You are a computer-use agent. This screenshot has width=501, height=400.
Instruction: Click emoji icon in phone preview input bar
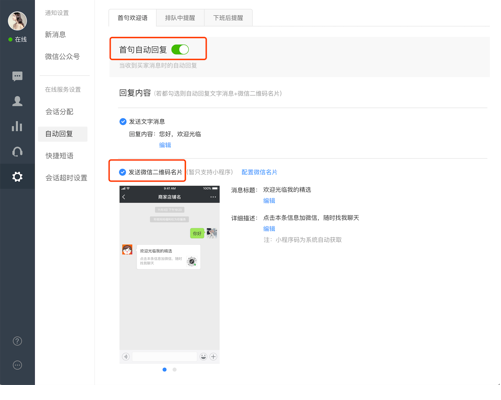tap(203, 357)
